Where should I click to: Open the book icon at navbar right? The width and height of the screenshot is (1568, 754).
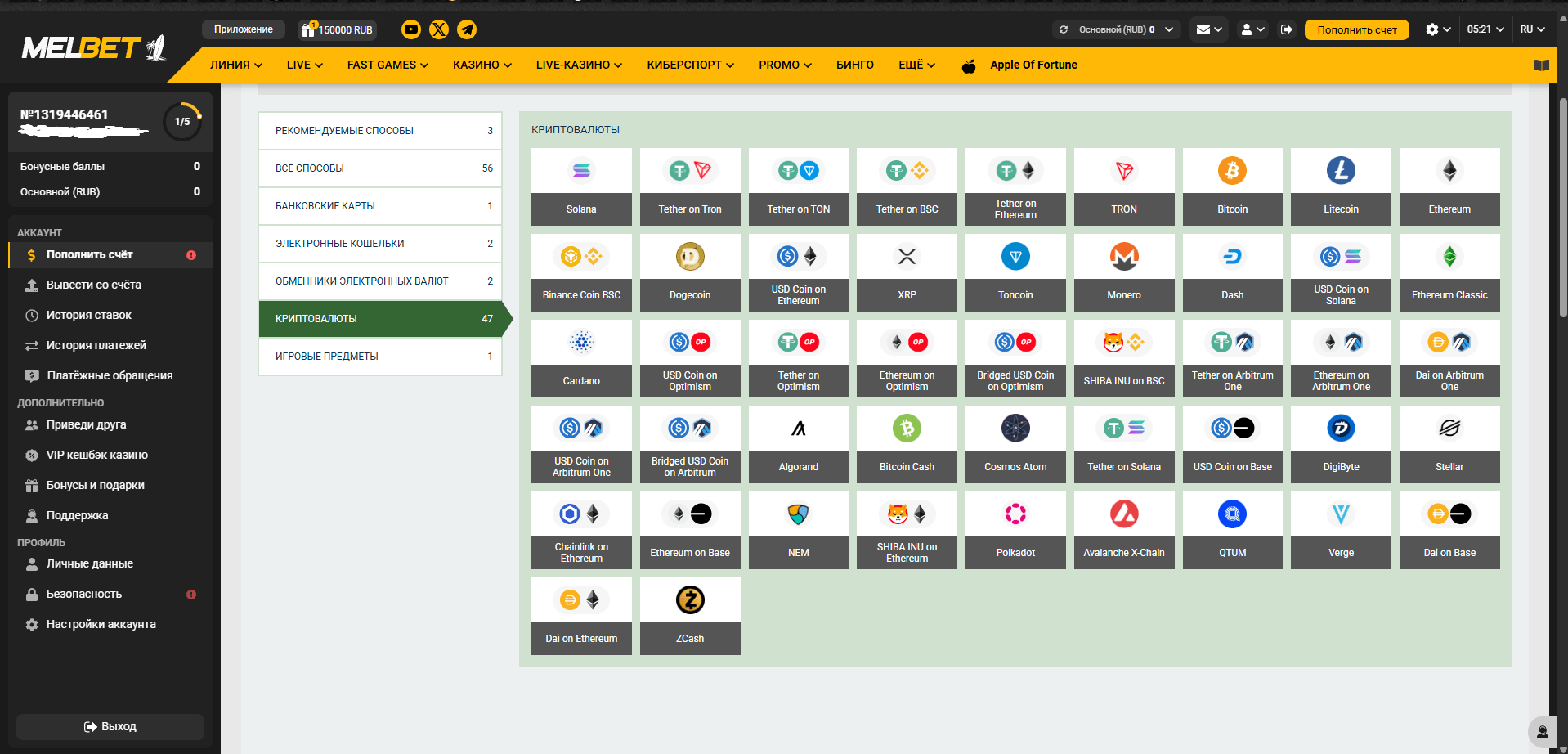point(1542,65)
